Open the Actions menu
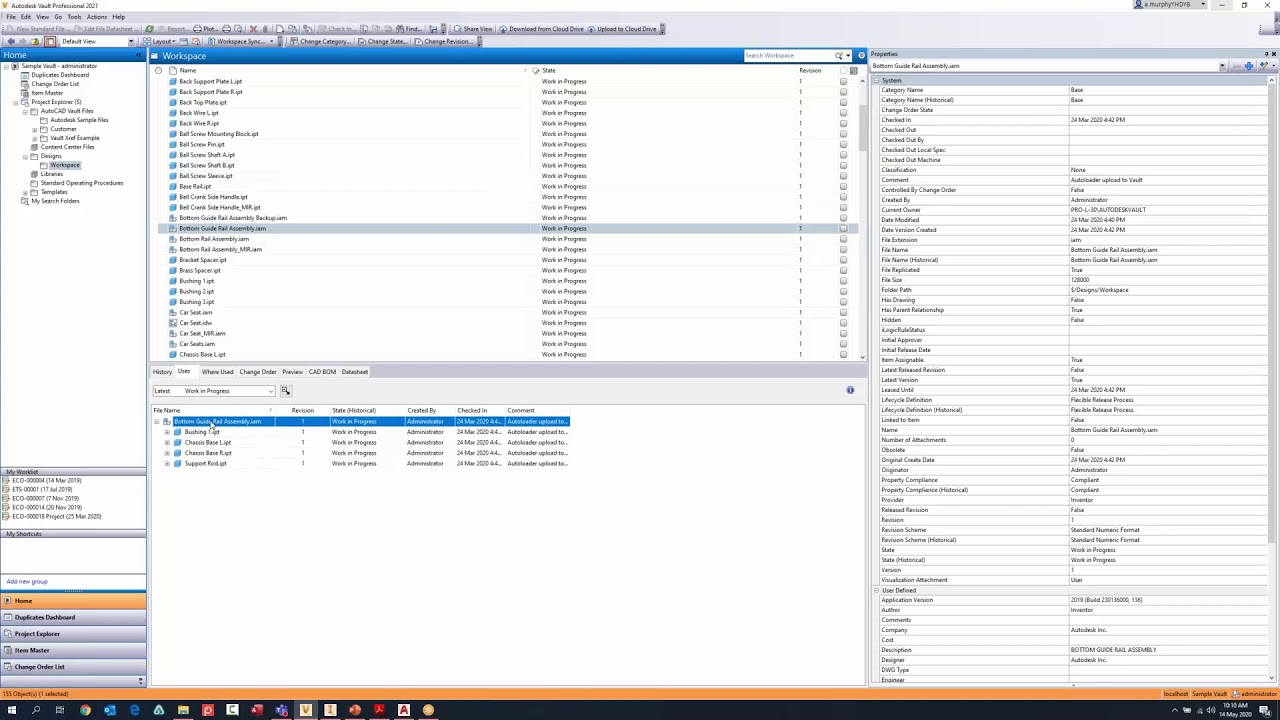This screenshot has height=720, width=1280. [x=97, y=17]
